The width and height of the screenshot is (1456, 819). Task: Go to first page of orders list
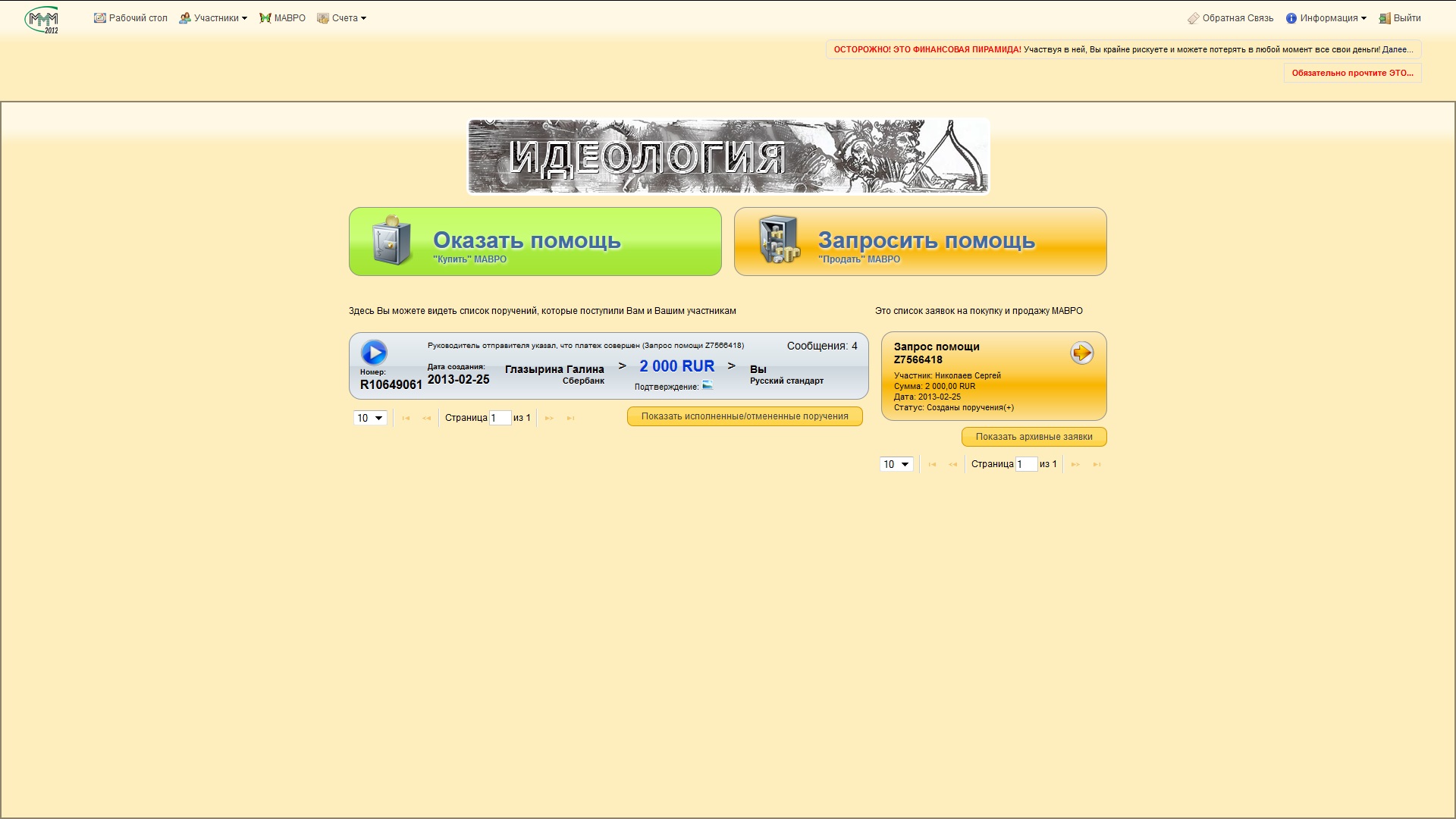click(406, 419)
